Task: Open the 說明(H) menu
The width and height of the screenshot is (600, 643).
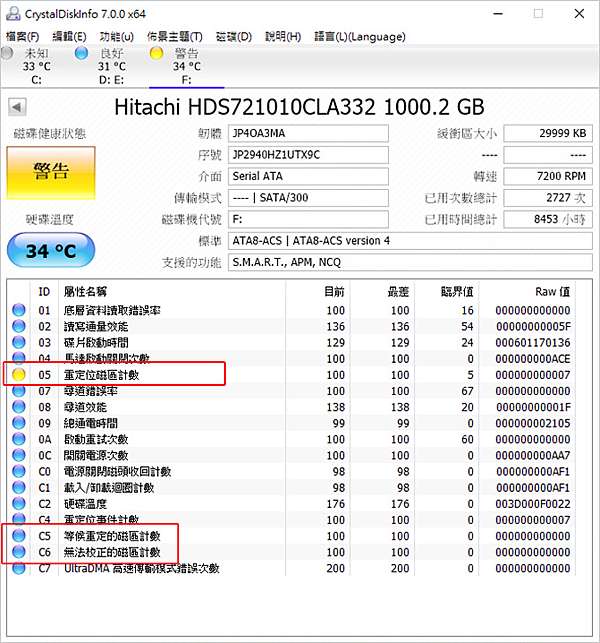Action: 283,36
